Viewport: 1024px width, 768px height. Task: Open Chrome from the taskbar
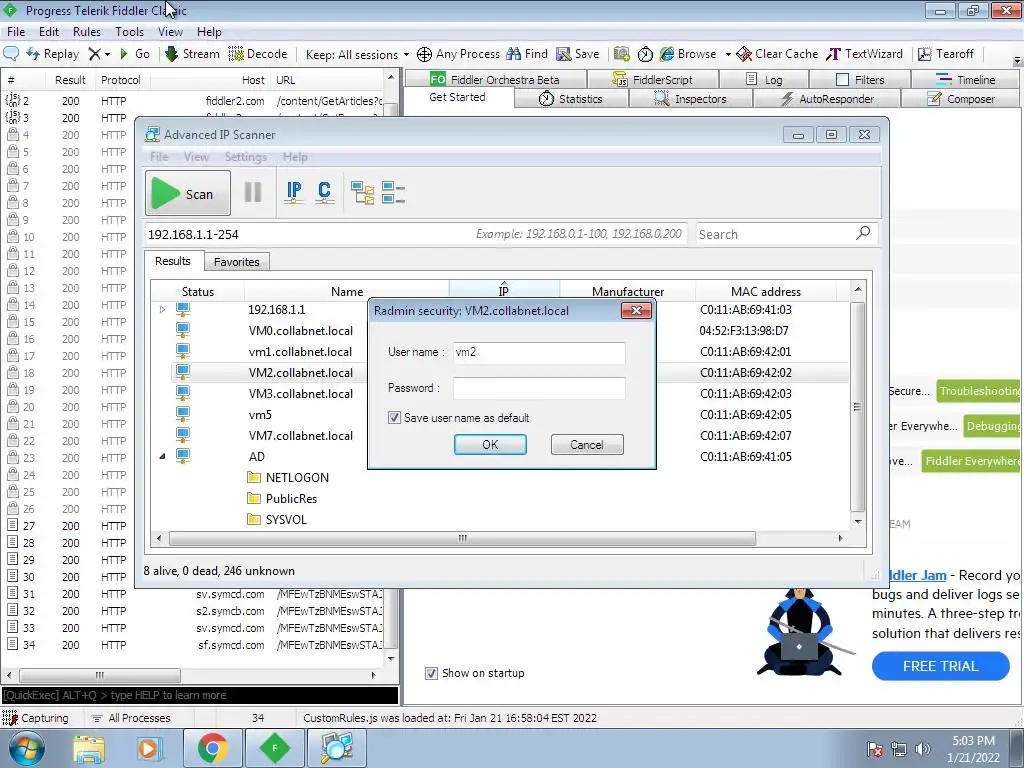(213, 748)
